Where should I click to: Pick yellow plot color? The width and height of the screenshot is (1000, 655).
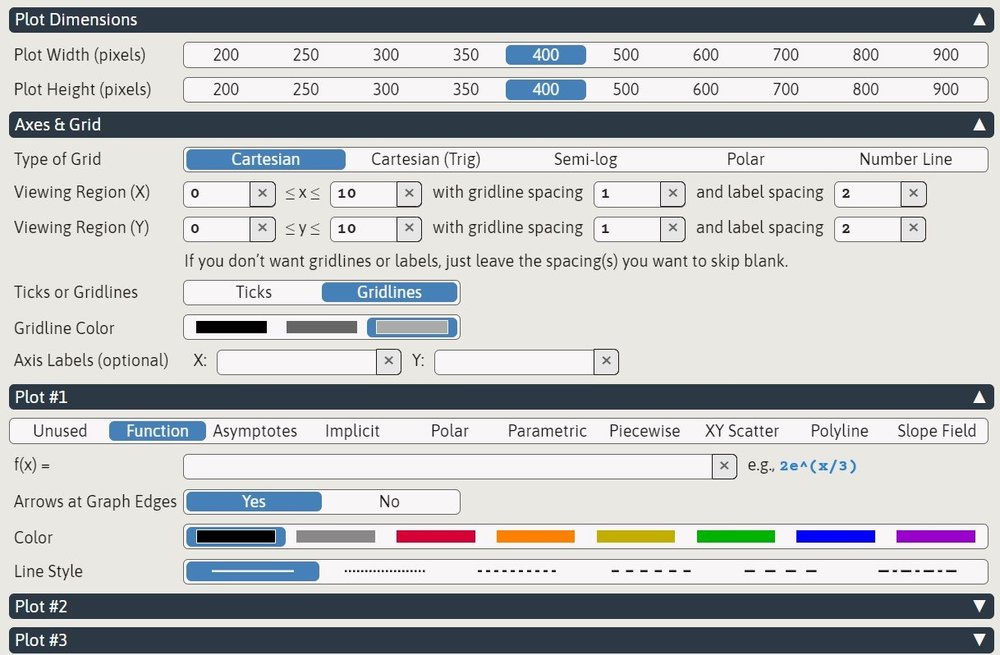(636, 536)
